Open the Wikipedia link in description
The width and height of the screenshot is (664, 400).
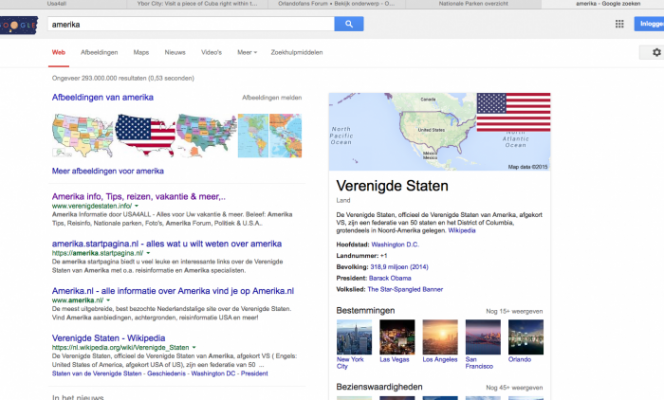(x=462, y=231)
